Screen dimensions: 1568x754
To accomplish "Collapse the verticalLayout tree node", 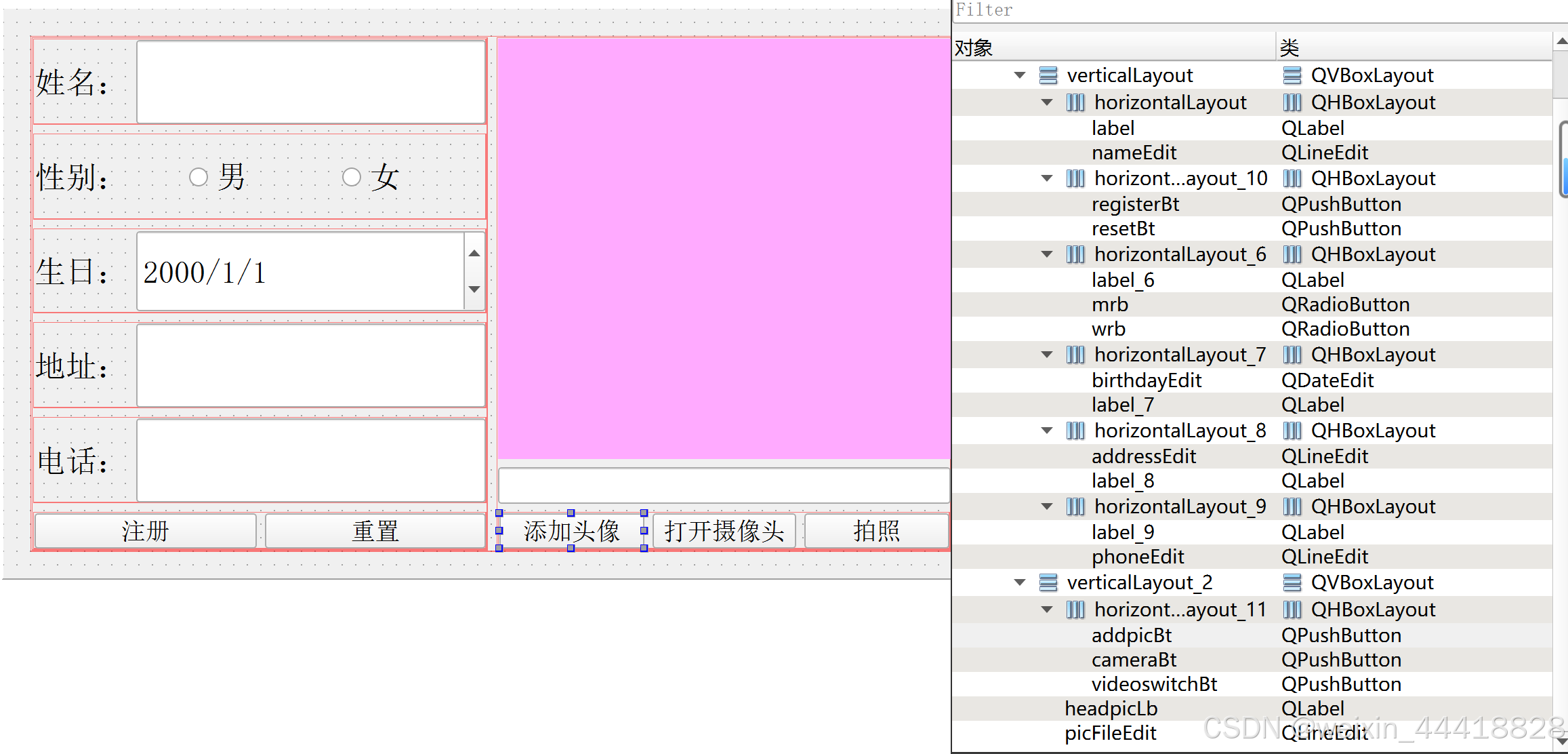I will click(x=1020, y=75).
